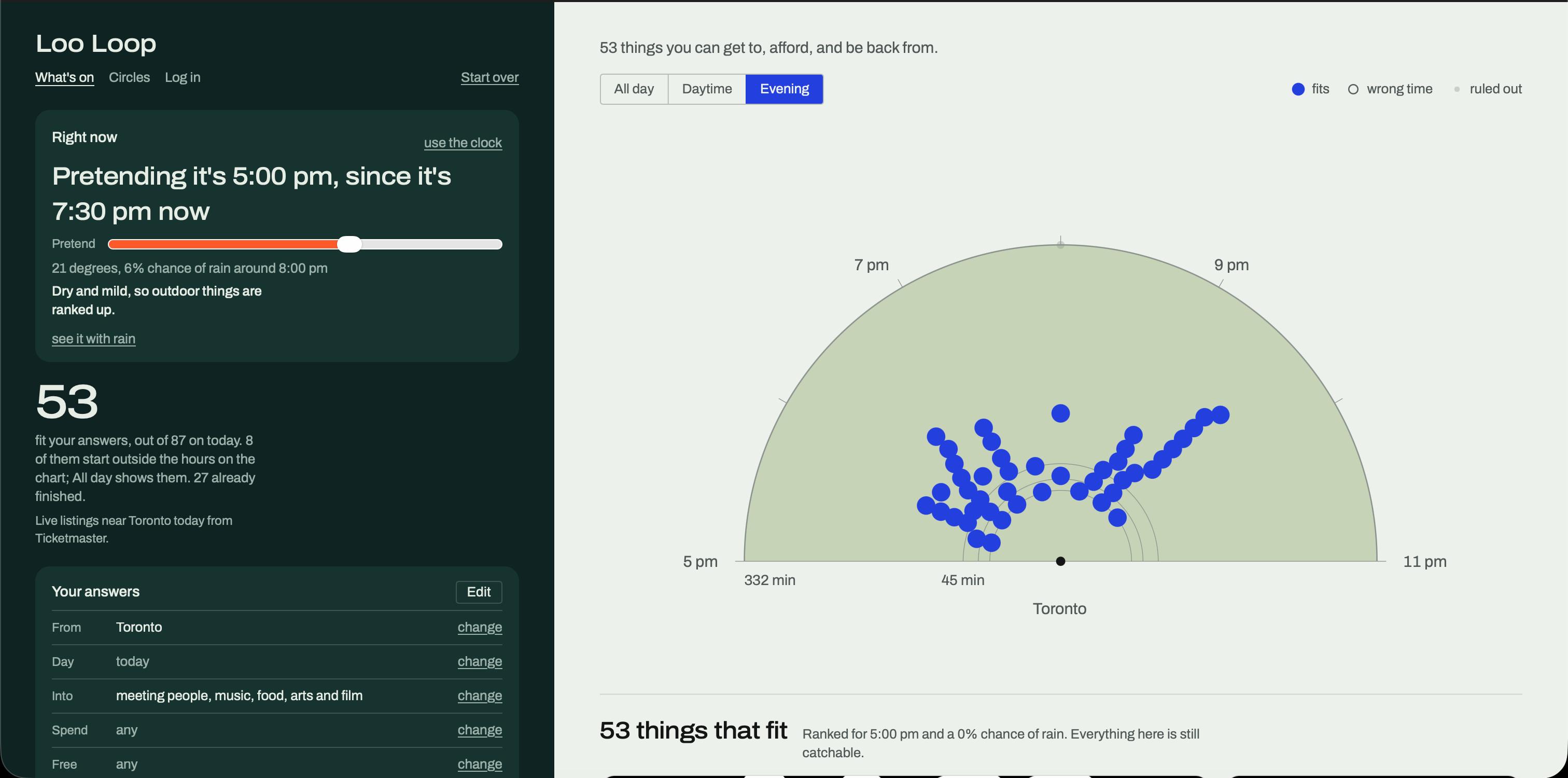This screenshot has height=778, width=1568.
Task: Switch to the Daytime filter
Action: click(x=707, y=89)
